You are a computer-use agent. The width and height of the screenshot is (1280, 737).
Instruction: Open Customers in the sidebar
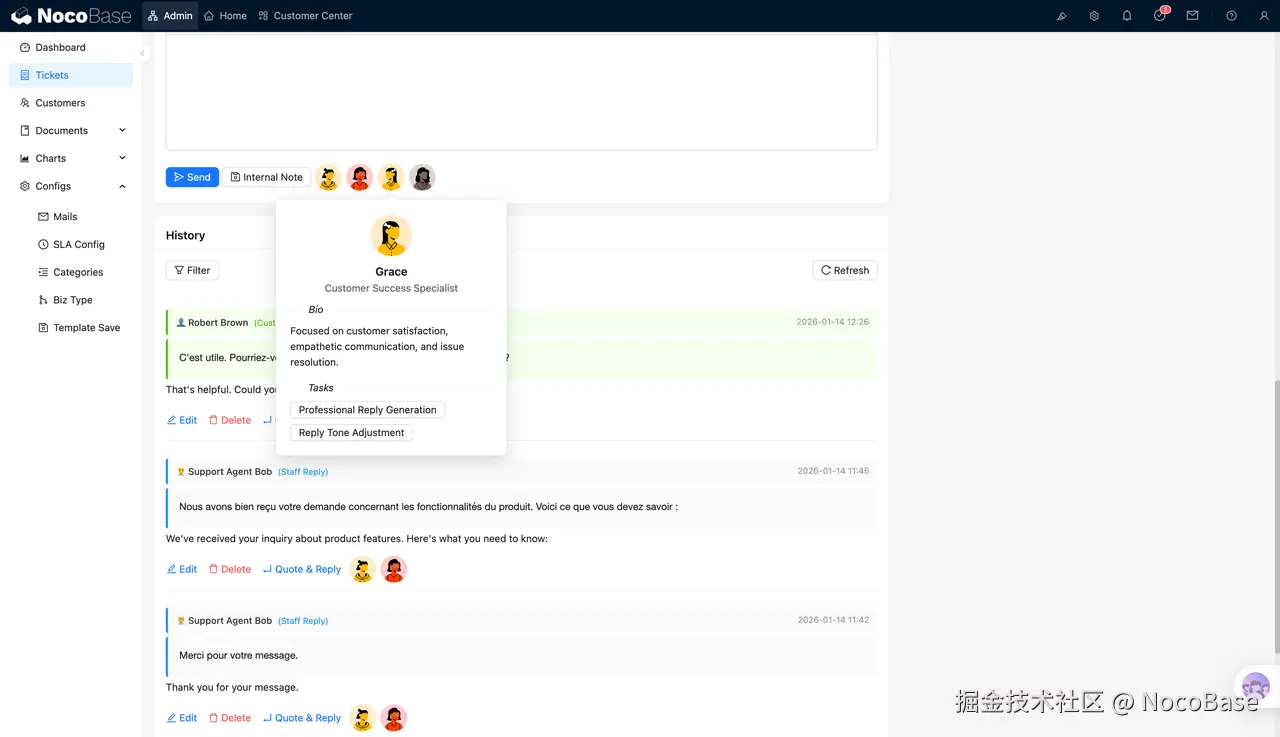[x=70, y=103]
